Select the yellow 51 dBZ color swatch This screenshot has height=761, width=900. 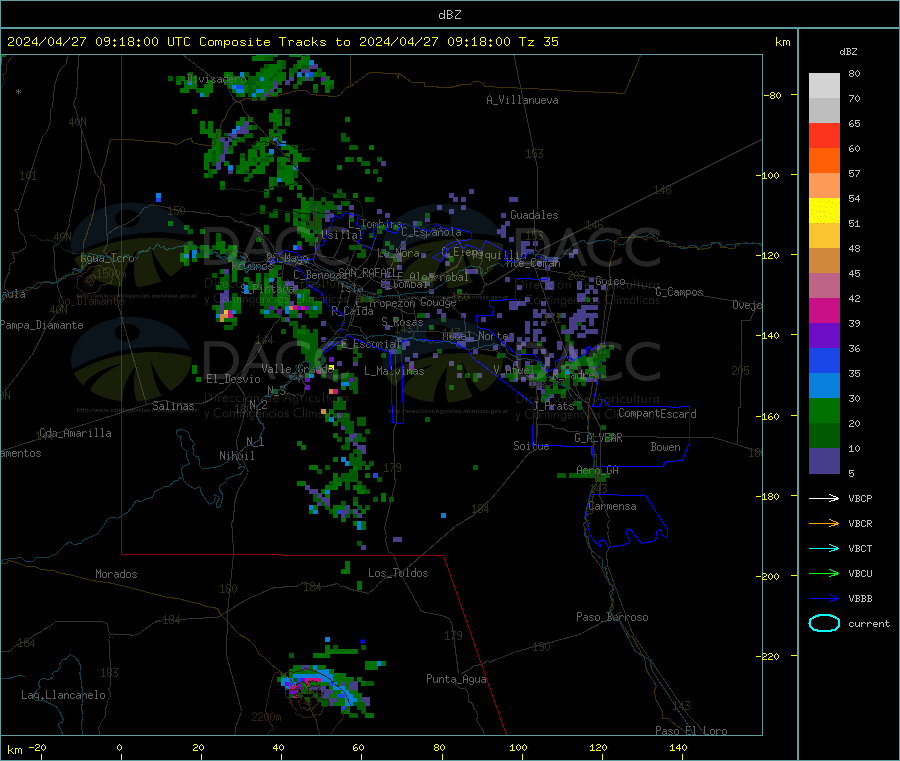pyautogui.click(x=824, y=211)
